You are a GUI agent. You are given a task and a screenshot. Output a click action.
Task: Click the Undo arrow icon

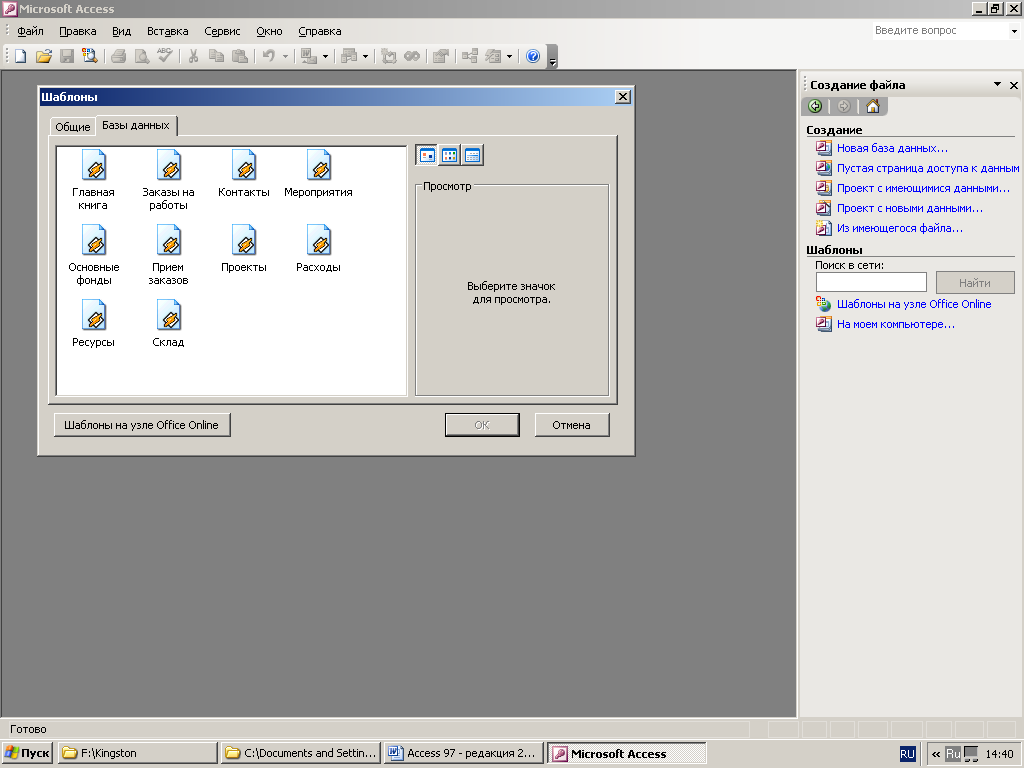tap(268, 56)
